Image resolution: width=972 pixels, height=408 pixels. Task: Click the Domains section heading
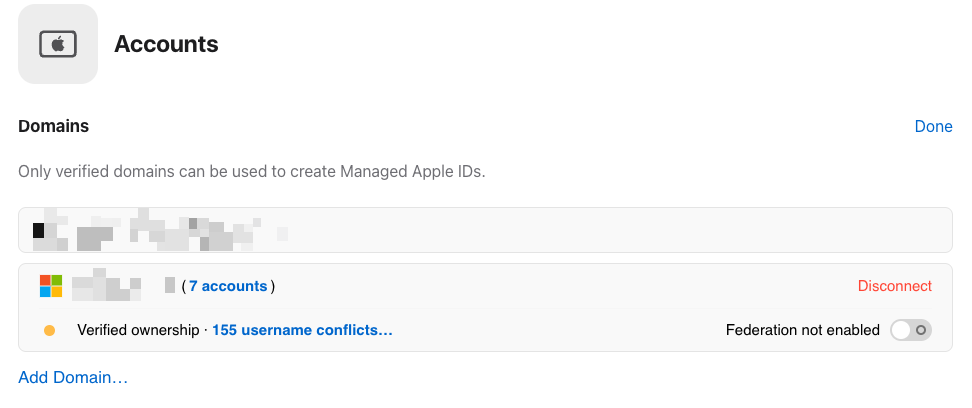(x=53, y=126)
